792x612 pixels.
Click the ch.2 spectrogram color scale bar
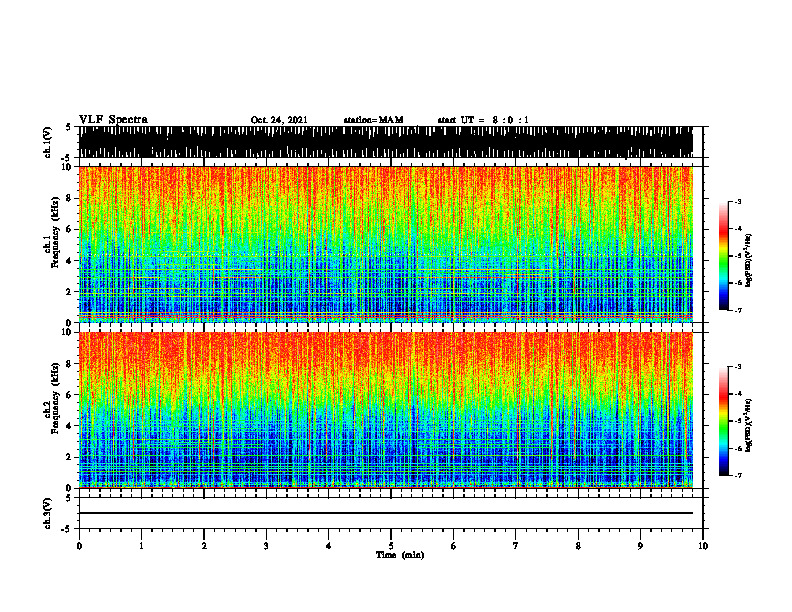tap(724, 421)
